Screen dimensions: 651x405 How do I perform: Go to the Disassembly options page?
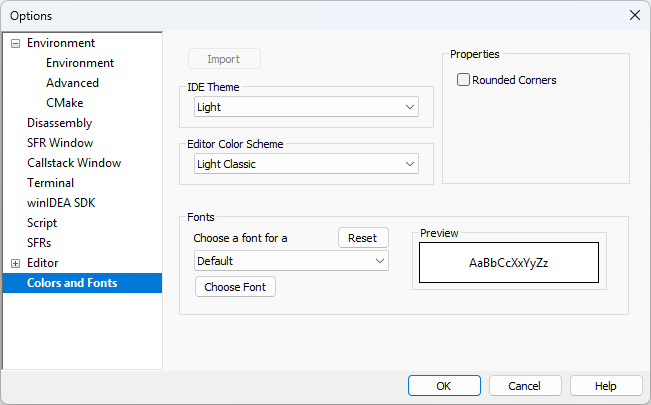click(59, 123)
